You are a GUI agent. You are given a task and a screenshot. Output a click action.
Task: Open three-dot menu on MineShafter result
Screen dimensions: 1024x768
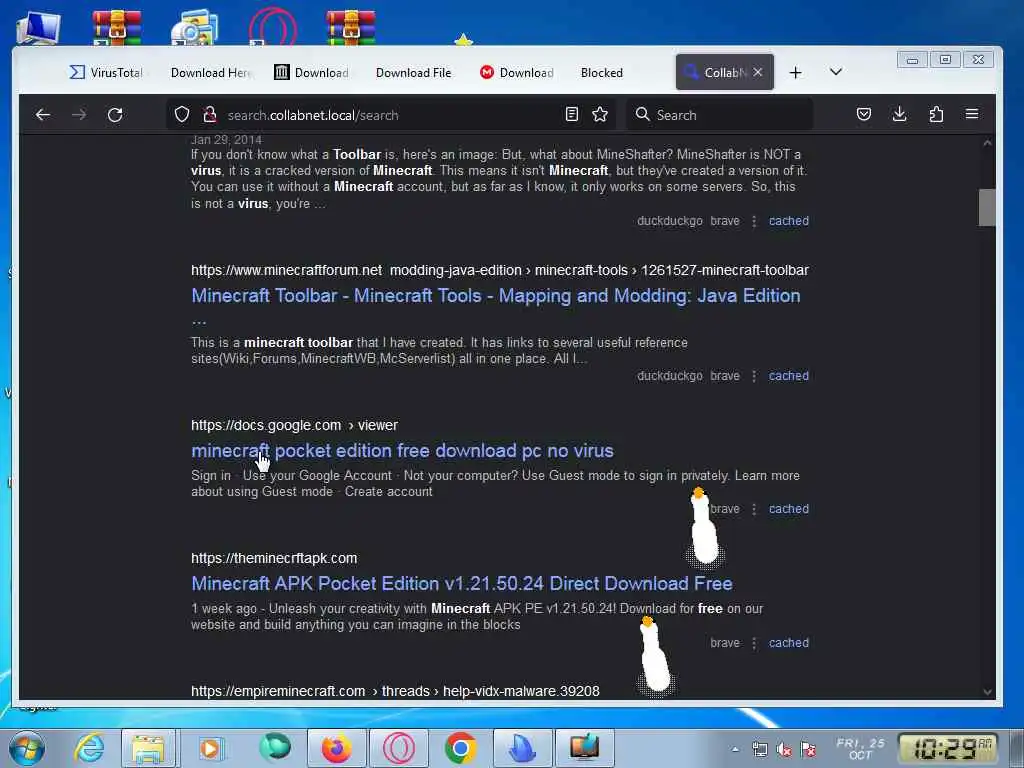click(754, 221)
